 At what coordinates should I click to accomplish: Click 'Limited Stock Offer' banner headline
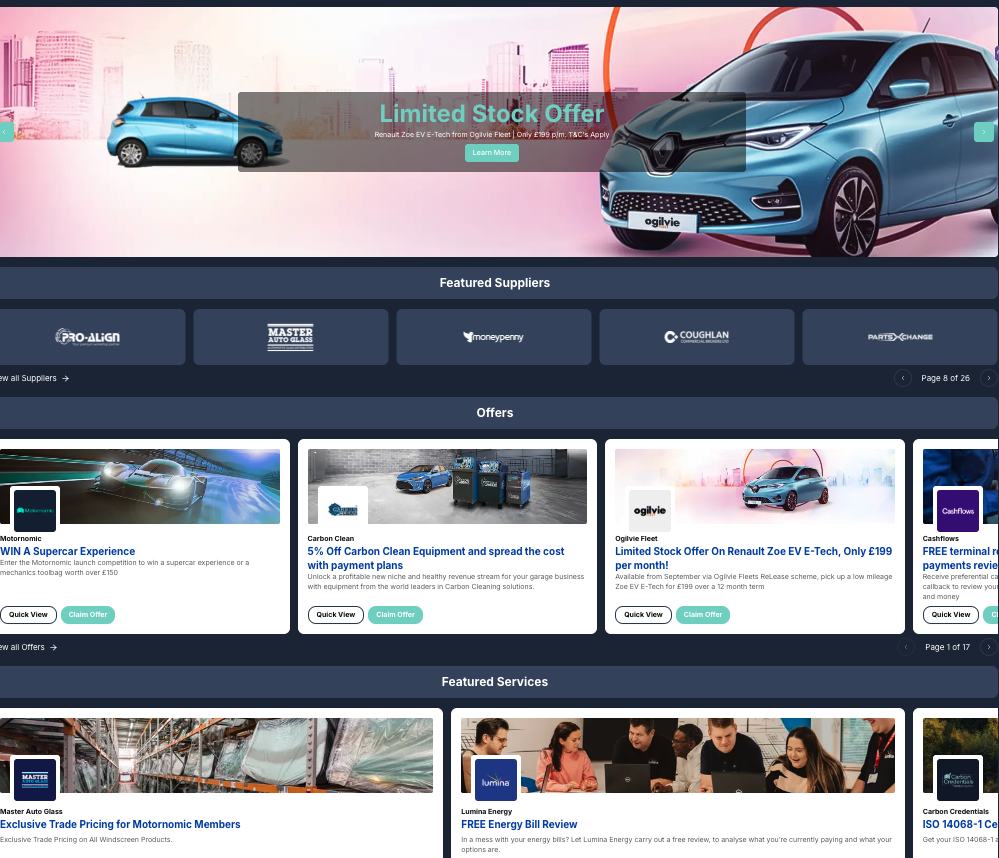[491, 113]
